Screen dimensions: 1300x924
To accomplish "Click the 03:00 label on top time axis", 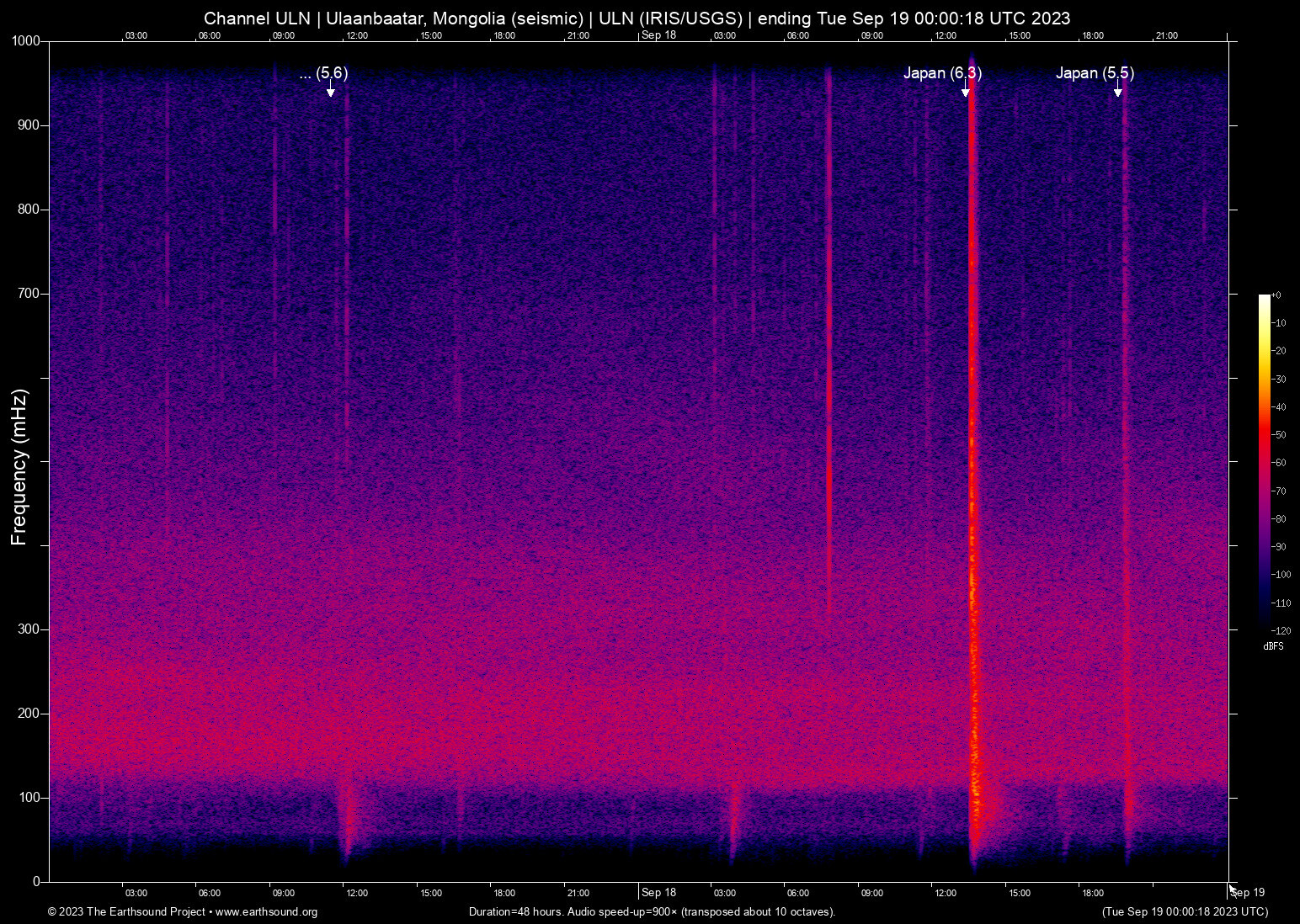I will coord(136,35).
